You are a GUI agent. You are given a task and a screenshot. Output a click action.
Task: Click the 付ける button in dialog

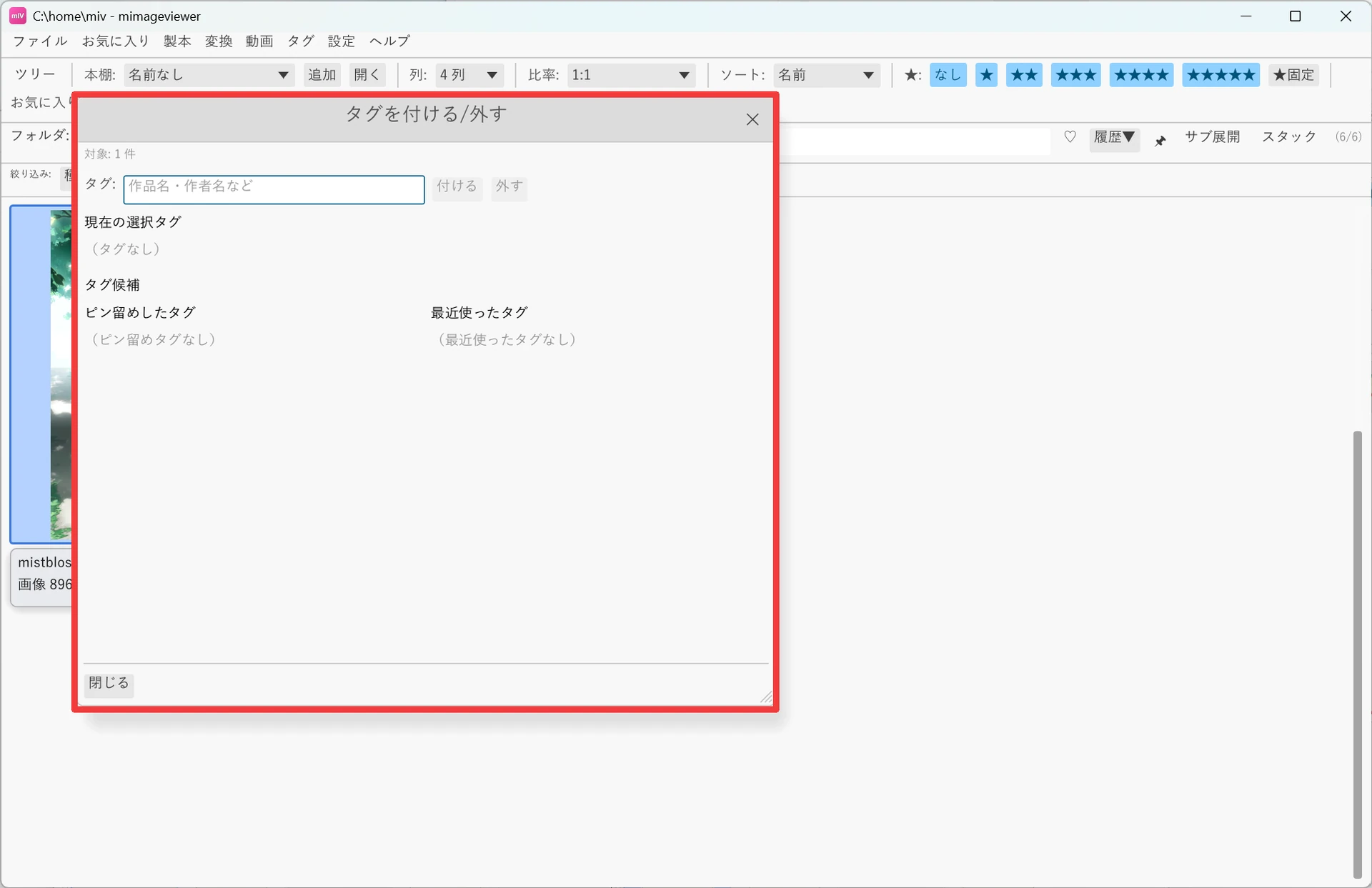457,187
